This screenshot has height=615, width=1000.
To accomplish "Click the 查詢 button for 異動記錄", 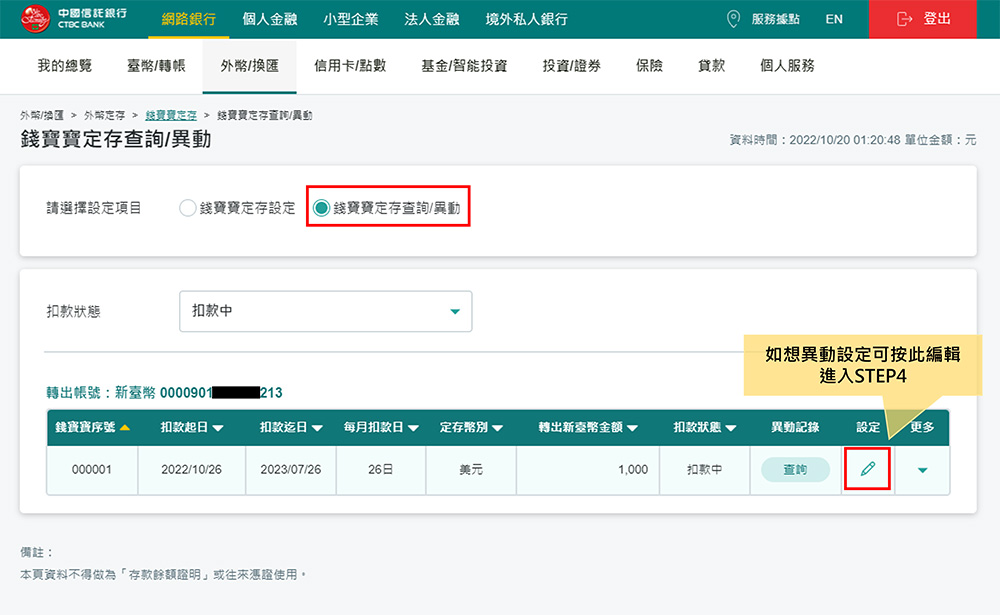I will click(795, 469).
